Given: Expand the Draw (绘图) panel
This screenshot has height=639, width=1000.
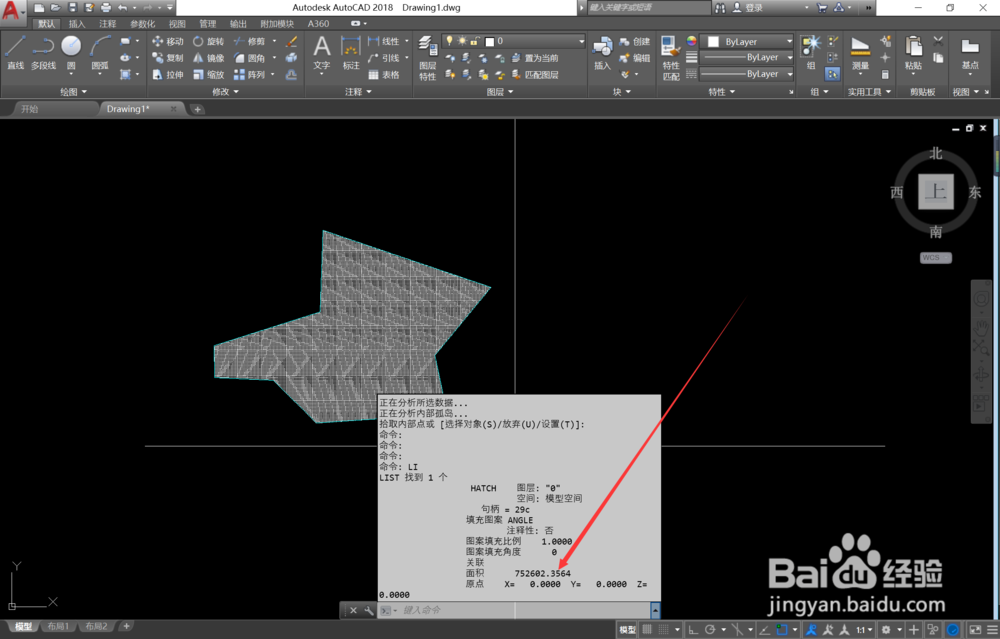Looking at the screenshot, I should click(73, 92).
